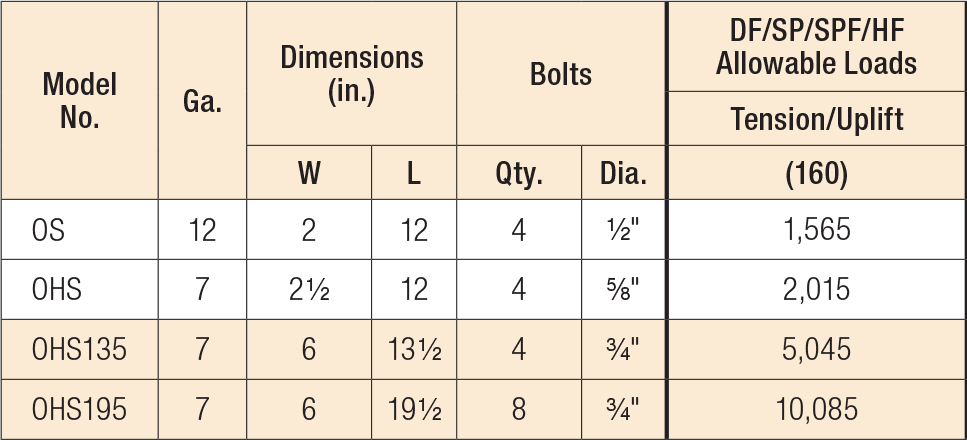Click the 1,565 load value
This screenshot has width=967, height=440.
pos(817,230)
